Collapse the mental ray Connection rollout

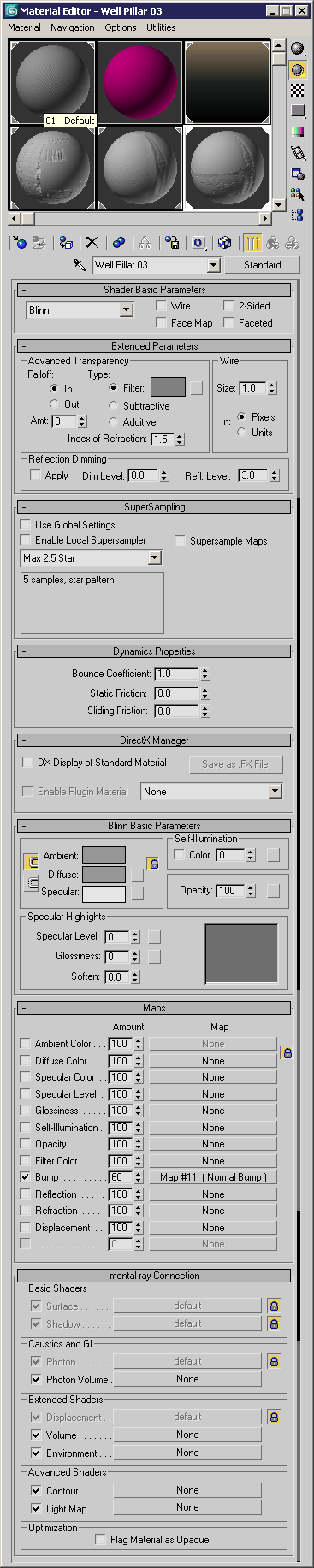click(154, 1276)
